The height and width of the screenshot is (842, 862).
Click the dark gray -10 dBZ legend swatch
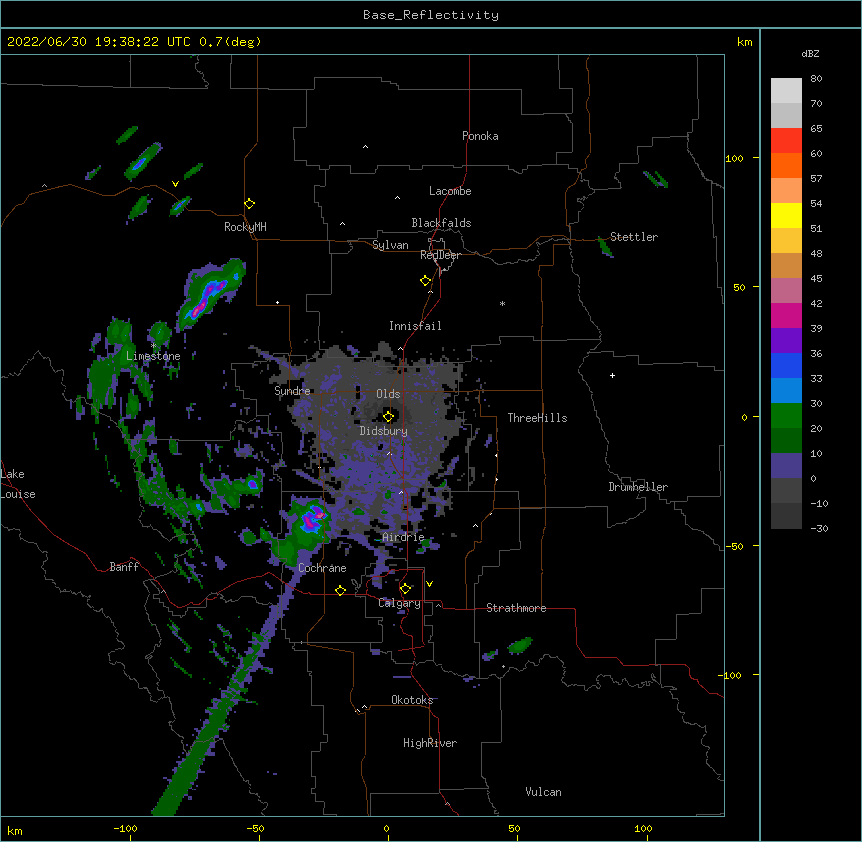[786, 516]
